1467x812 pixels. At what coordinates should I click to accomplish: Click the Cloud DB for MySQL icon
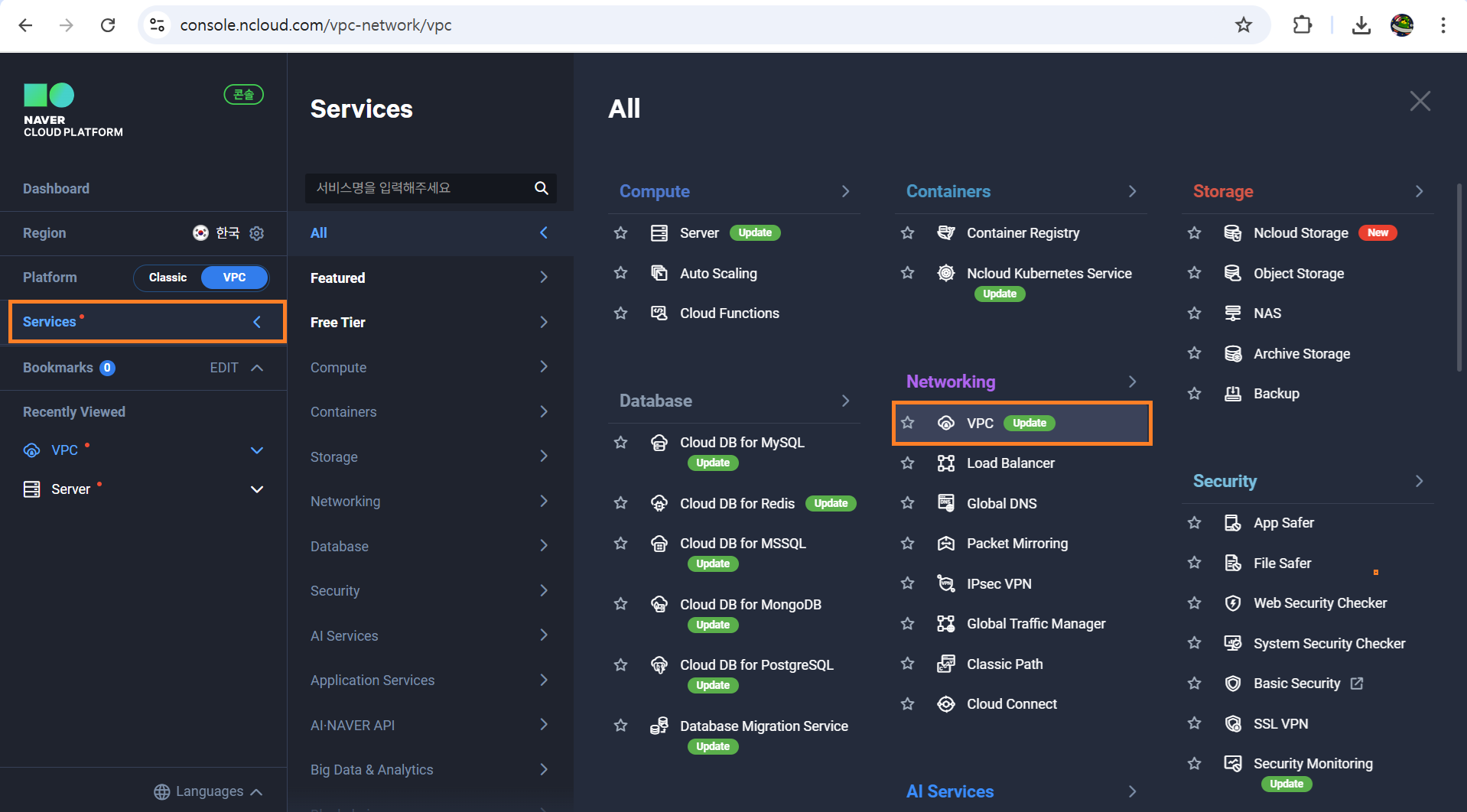point(659,443)
